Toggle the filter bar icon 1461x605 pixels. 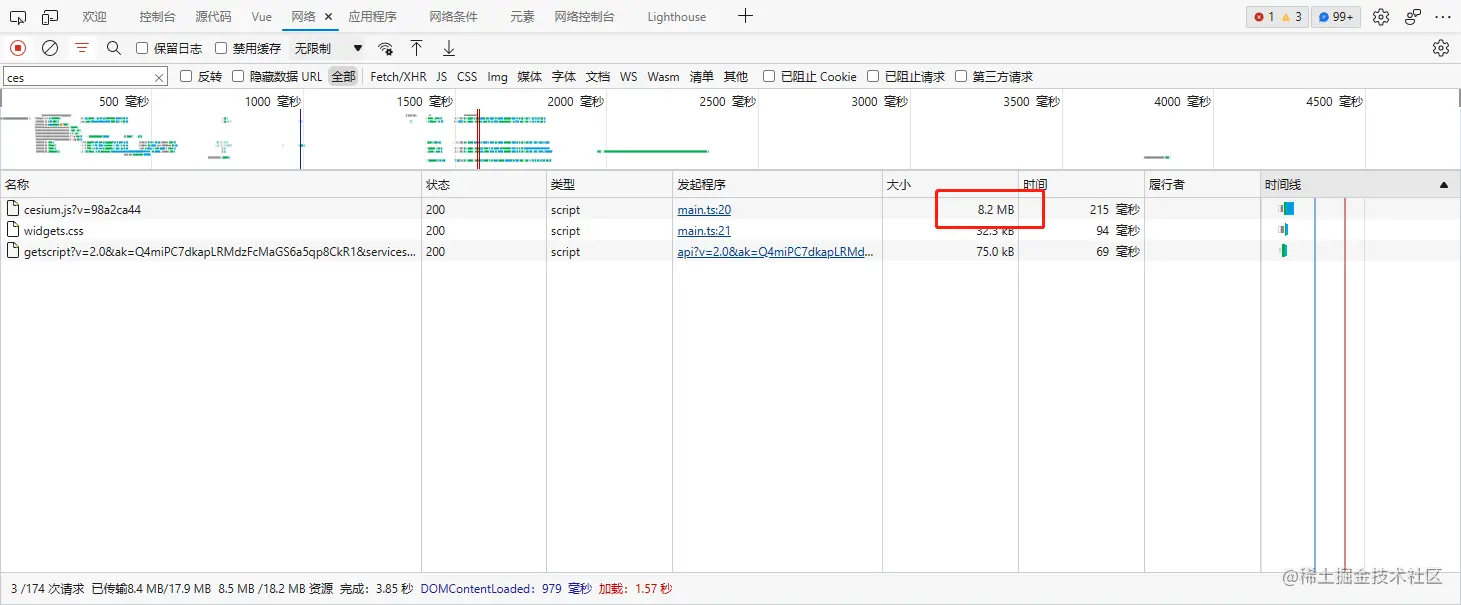[82, 48]
